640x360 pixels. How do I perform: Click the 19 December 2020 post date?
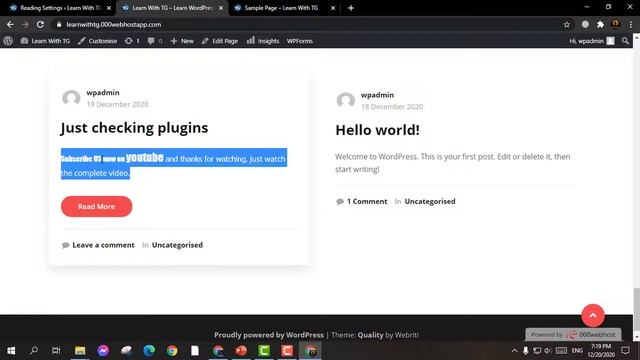tap(118, 104)
